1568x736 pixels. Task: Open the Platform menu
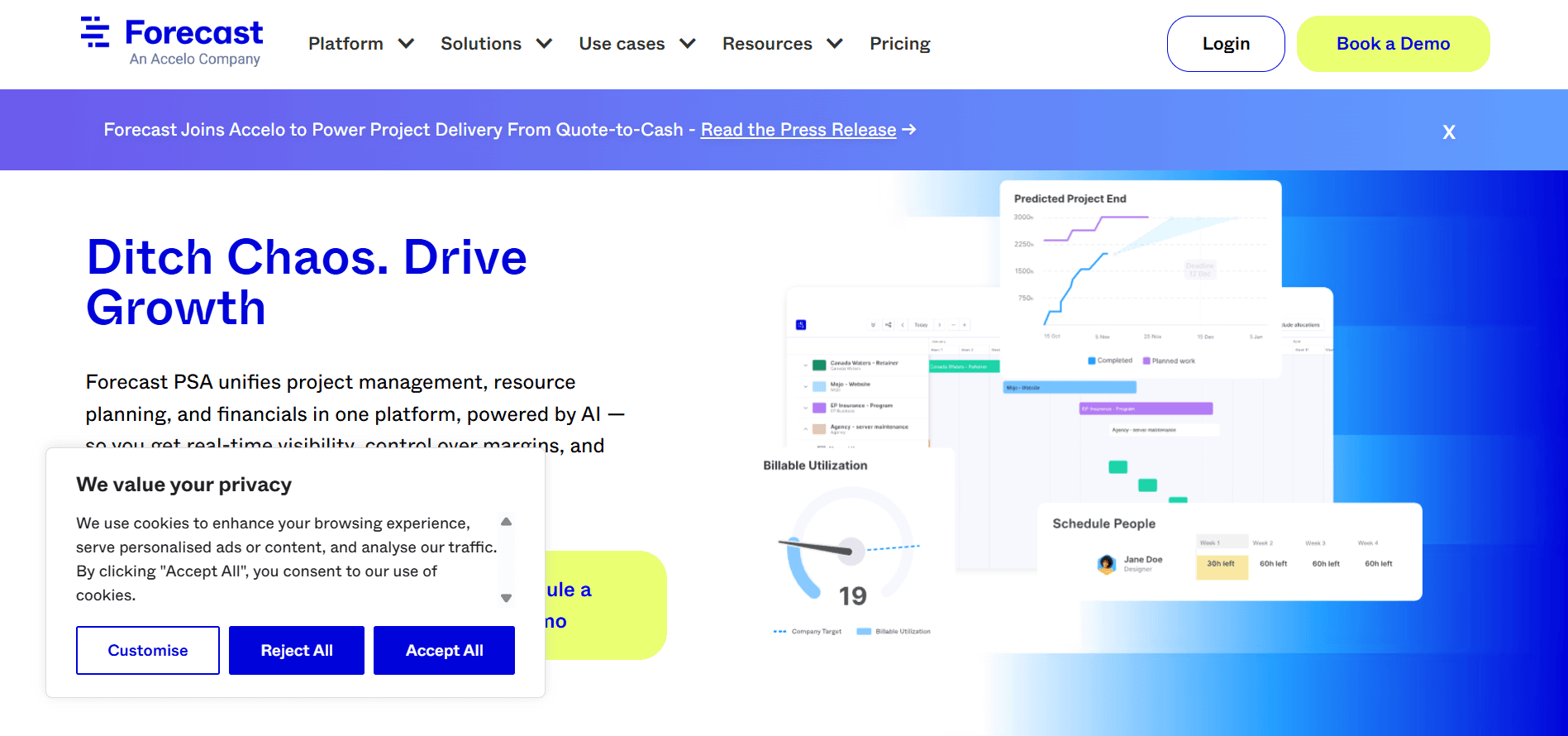[x=346, y=44]
